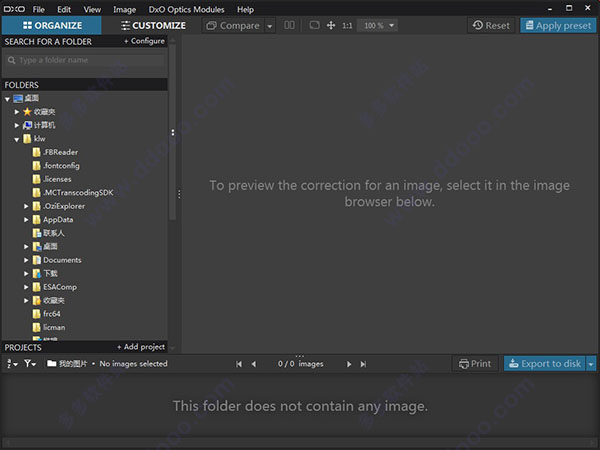Image resolution: width=600 pixels, height=450 pixels.
Task: Click the star icon of 收藏夹
Action: (x=27, y=112)
